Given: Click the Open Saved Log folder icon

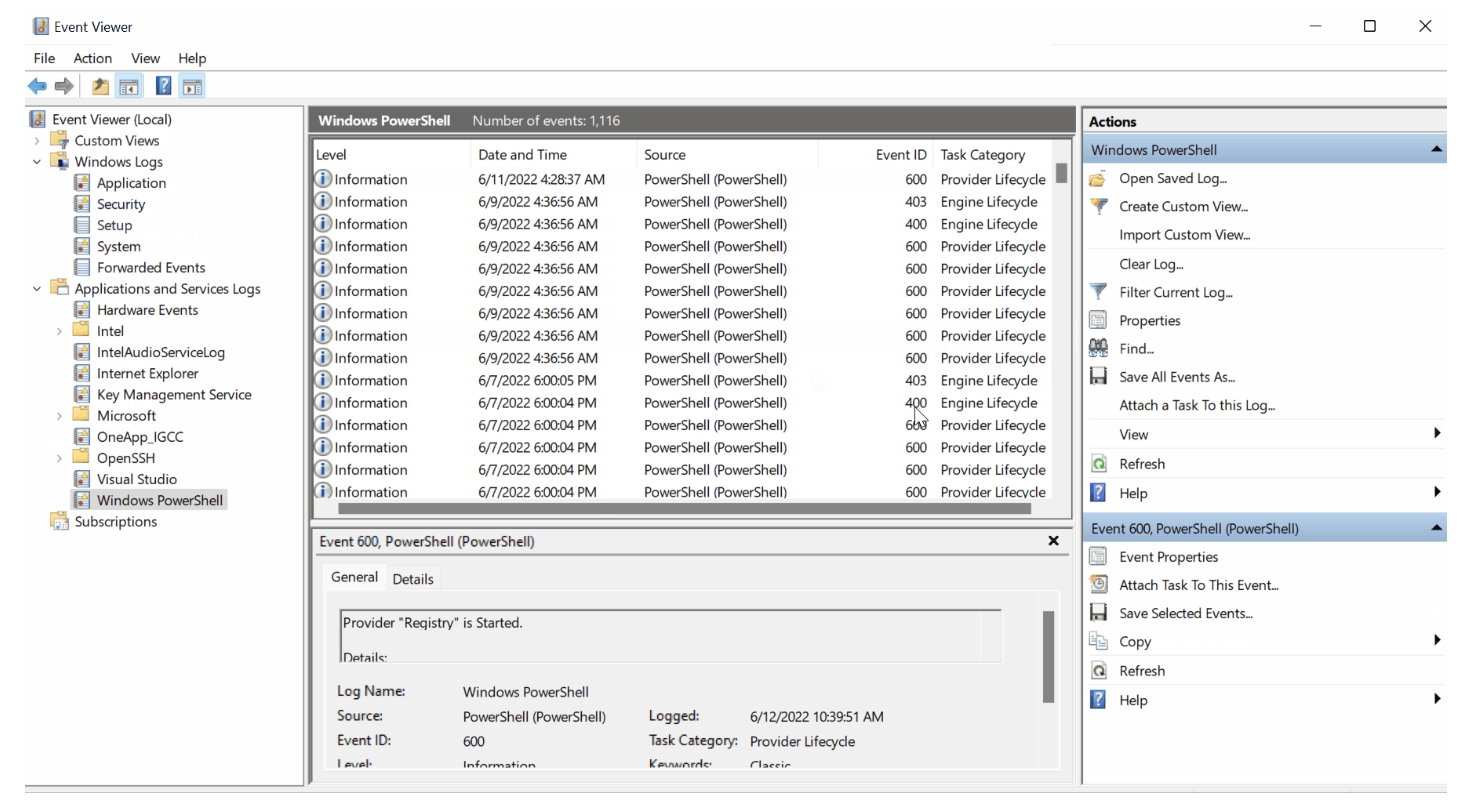Looking at the screenshot, I should point(1098,179).
